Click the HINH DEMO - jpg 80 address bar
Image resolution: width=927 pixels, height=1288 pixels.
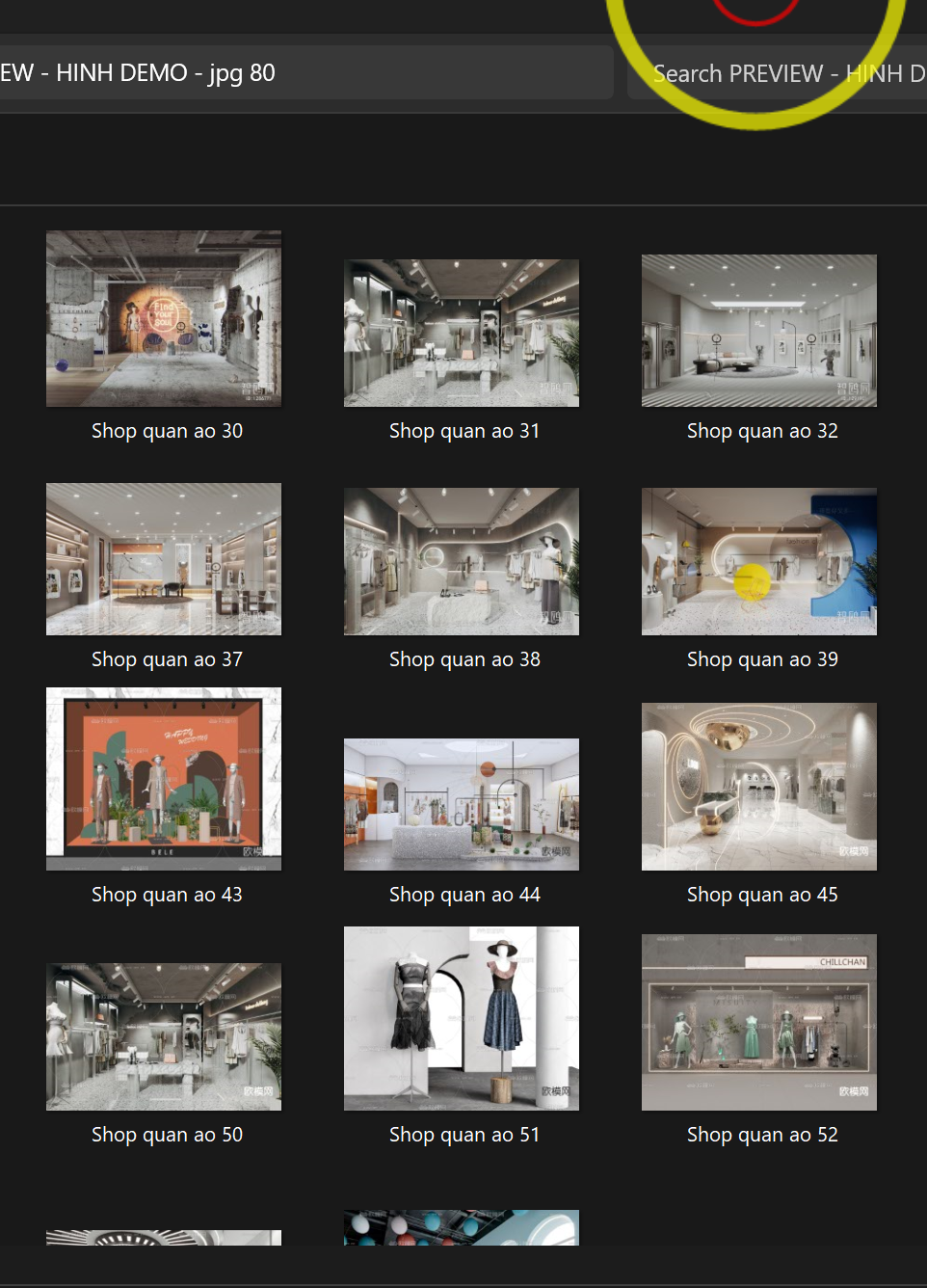tap(306, 73)
